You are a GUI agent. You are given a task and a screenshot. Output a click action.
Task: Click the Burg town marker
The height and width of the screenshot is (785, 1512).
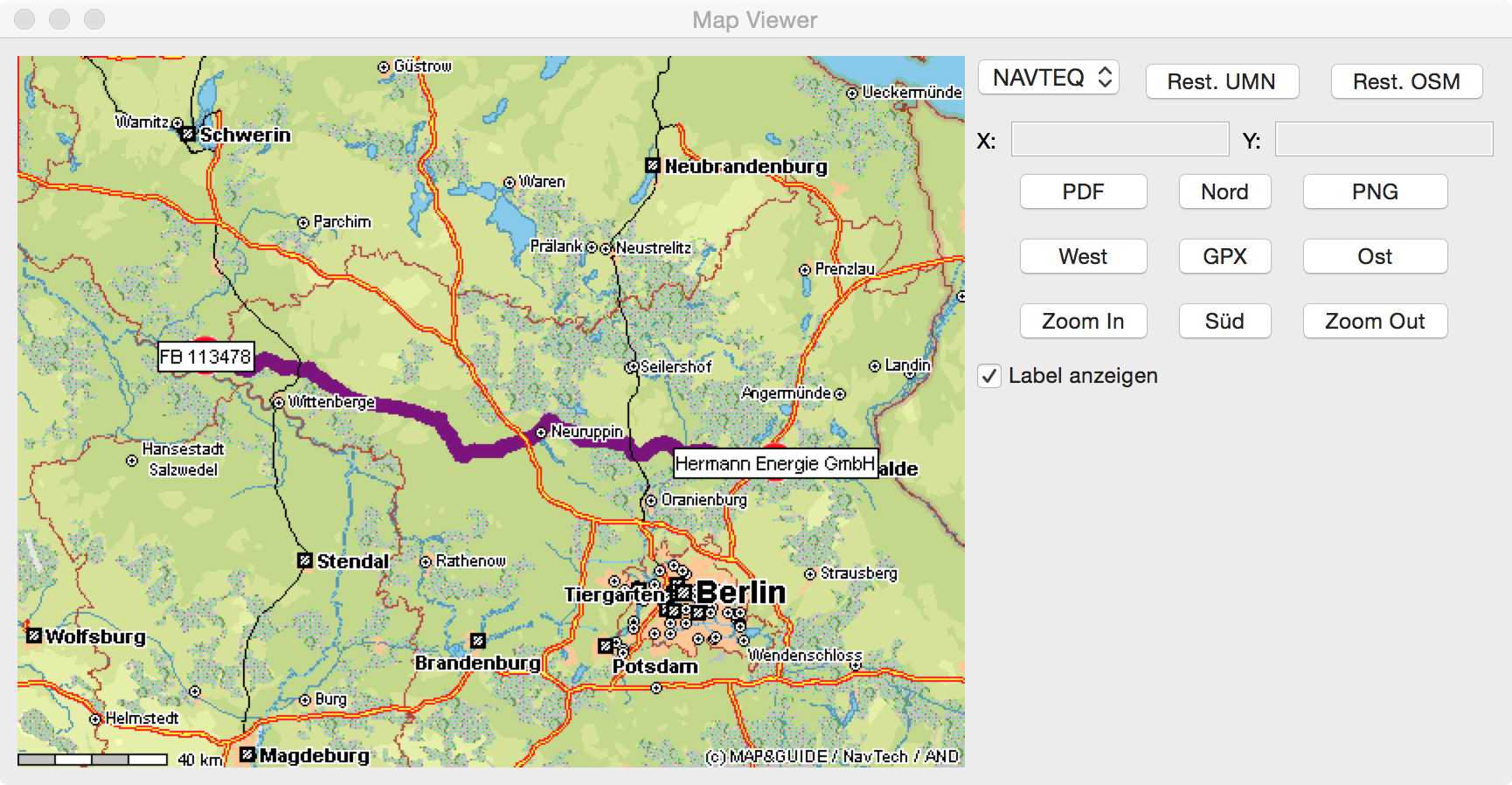click(x=305, y=700)
